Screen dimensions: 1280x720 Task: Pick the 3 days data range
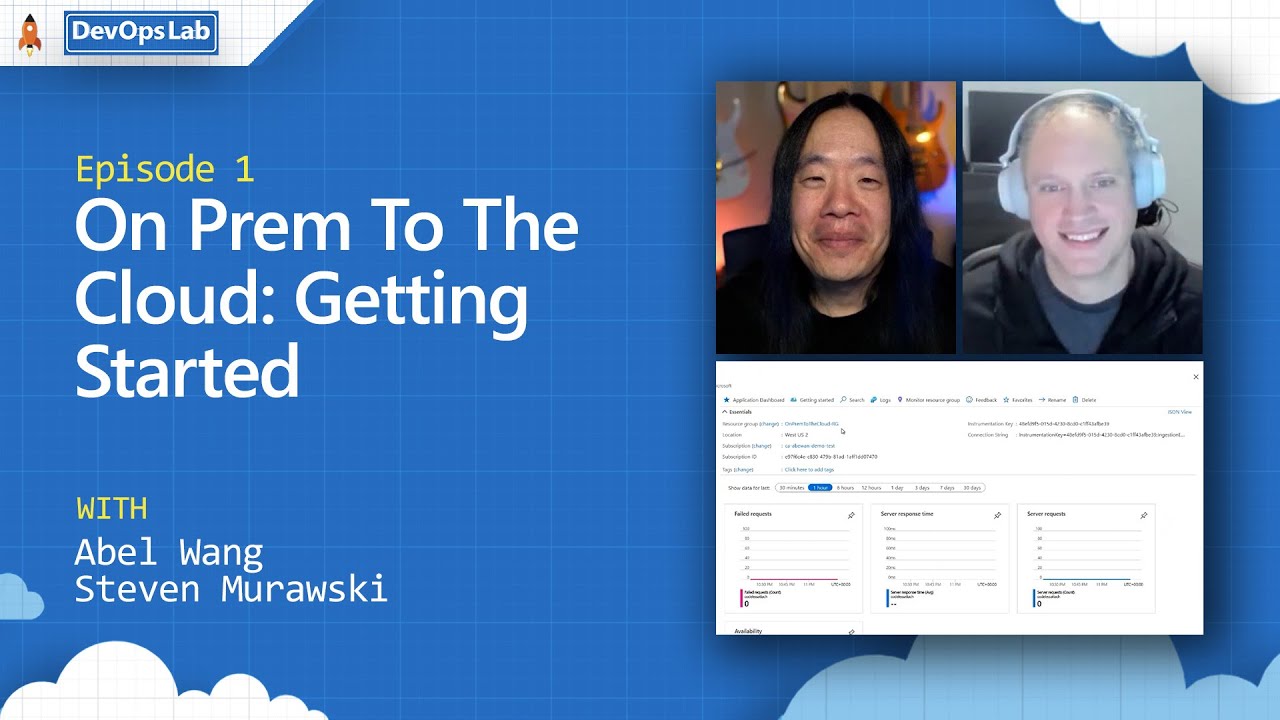tap(921, 488)
